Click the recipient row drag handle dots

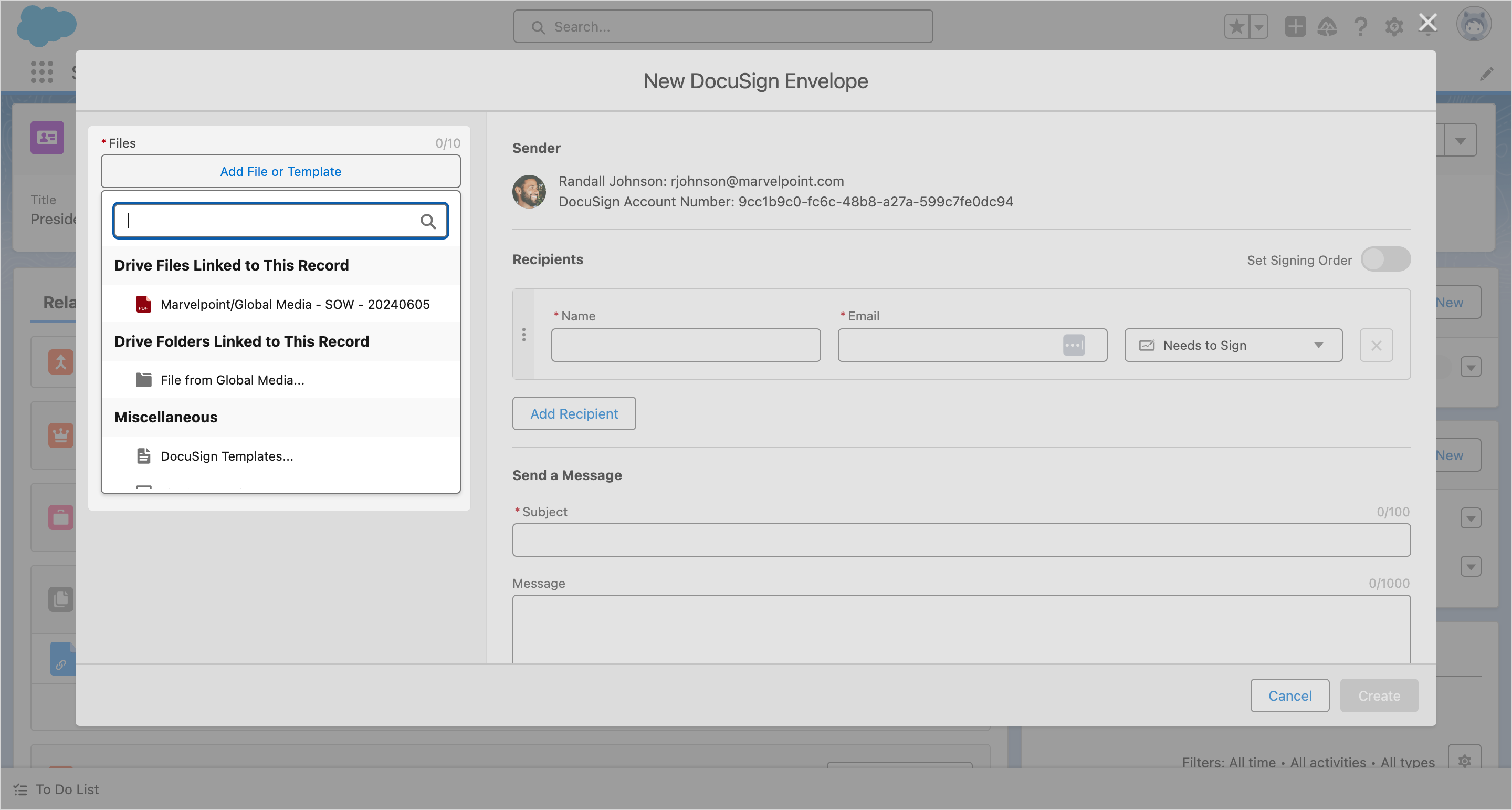click(524, 335)
